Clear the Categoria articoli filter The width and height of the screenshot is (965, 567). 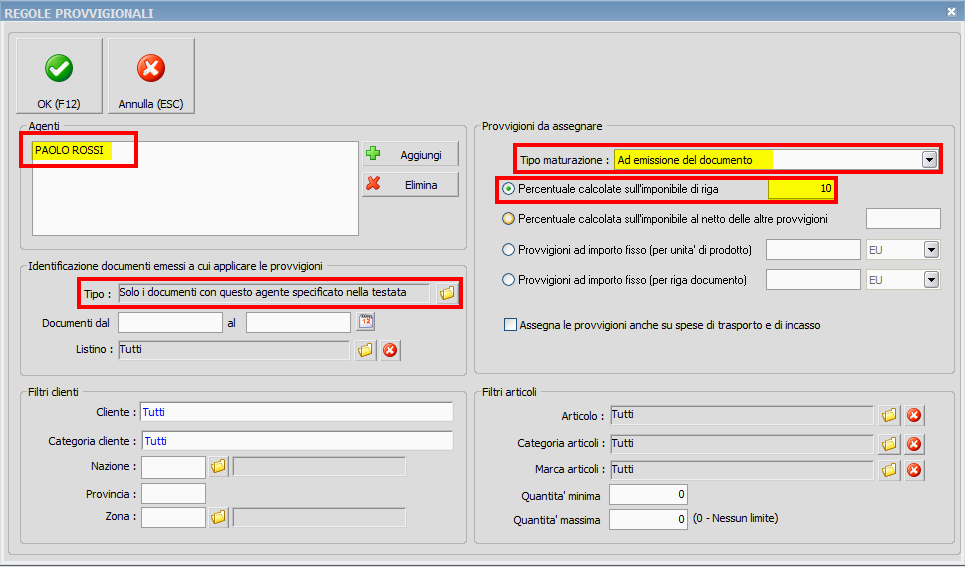click(913, 443)
